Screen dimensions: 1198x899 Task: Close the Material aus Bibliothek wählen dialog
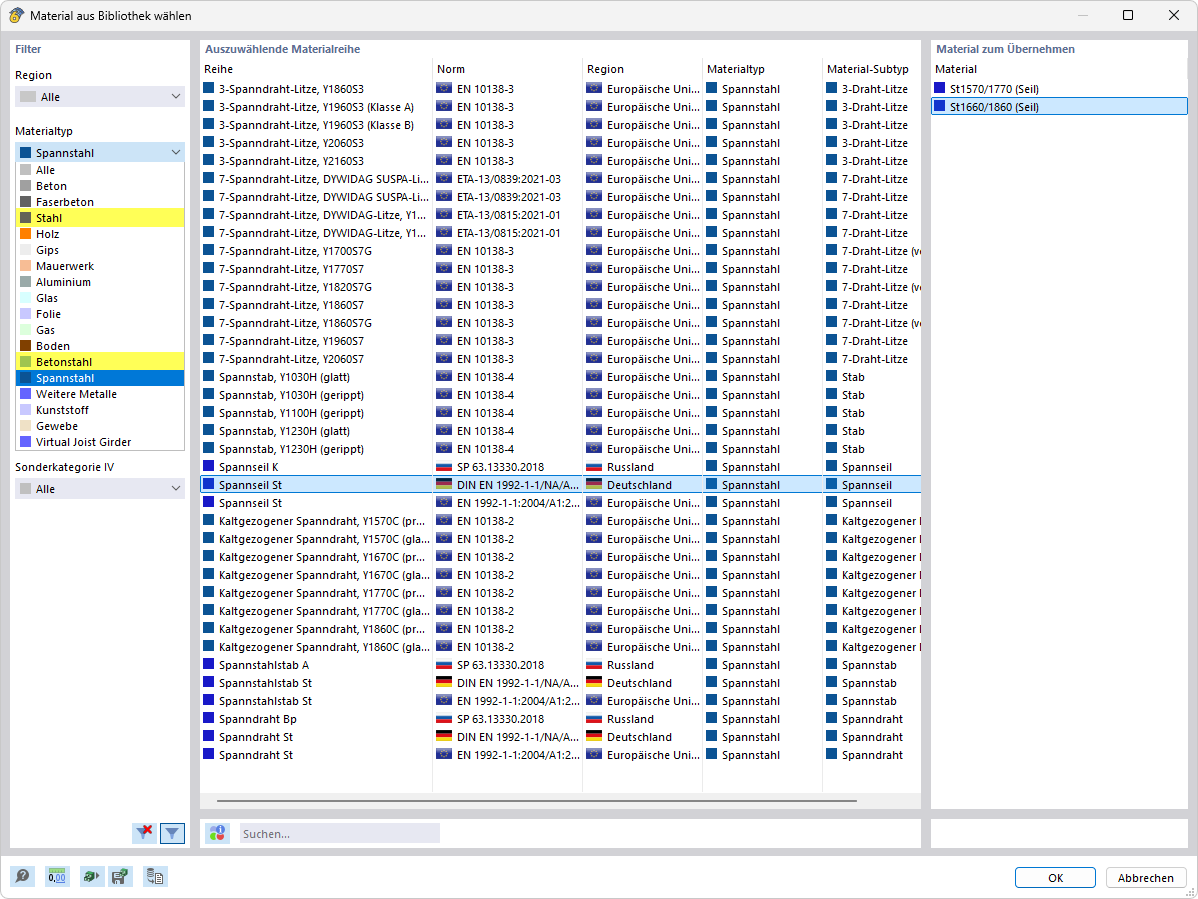(x=1174, y=15)
